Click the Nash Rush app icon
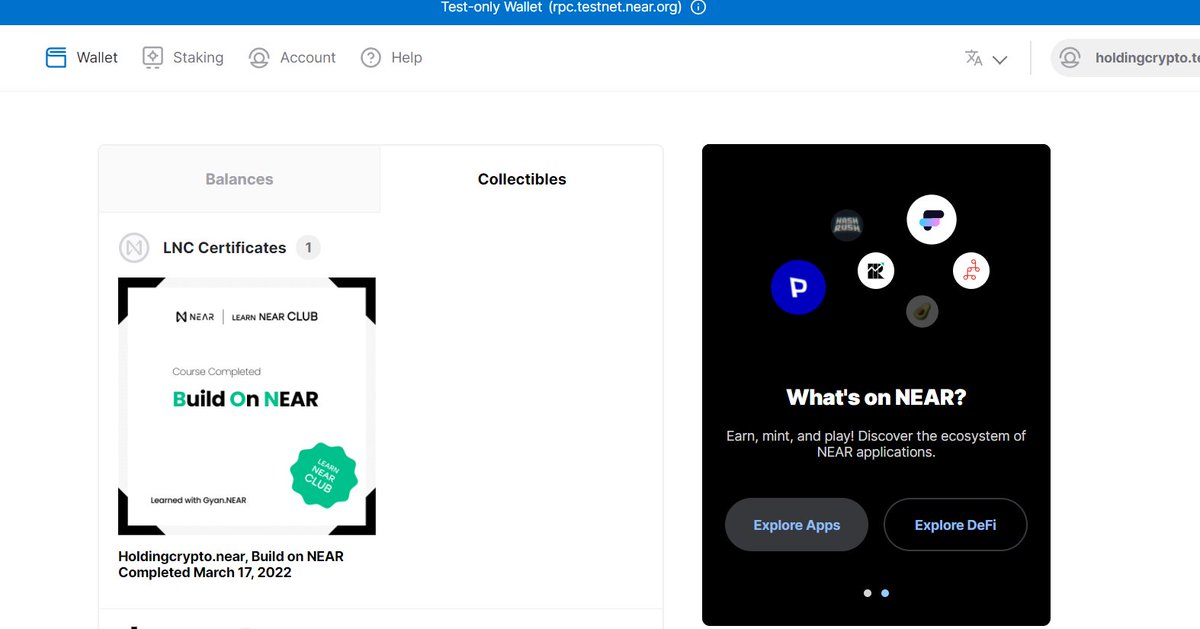This screenshot has width=1200, height=629. tap(847, 225)
